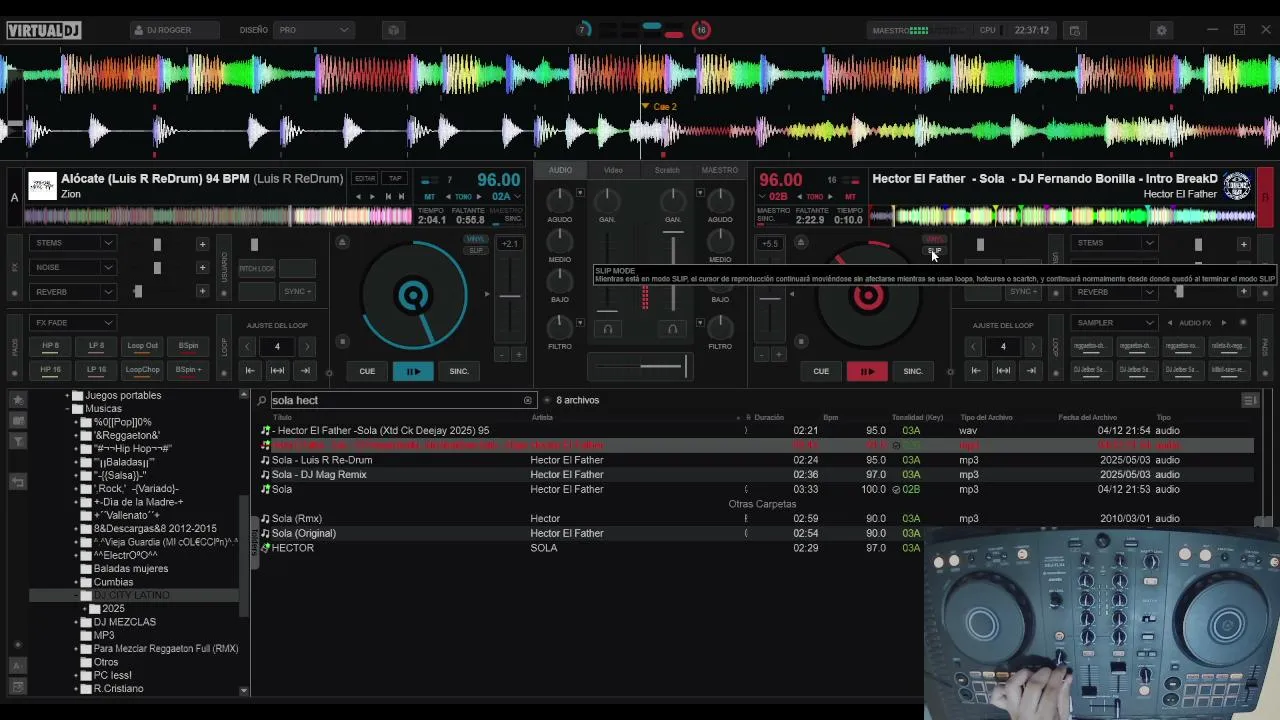Select the DJ MEZCLAS folder

point(125,622)
